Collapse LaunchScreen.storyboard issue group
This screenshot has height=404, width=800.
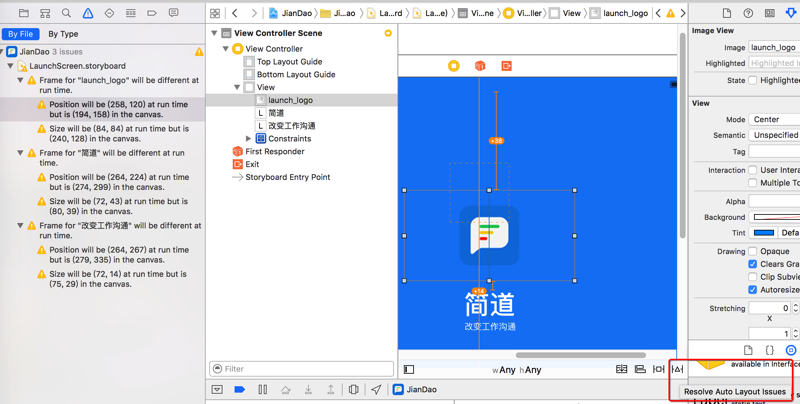point(10,66)
